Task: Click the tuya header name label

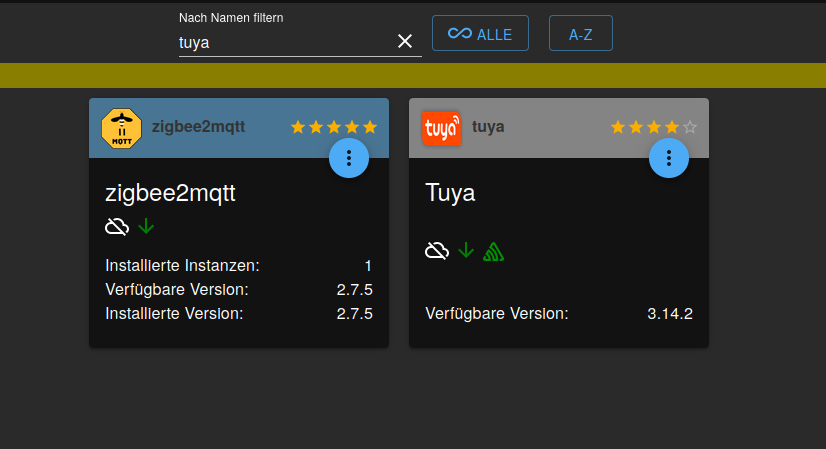Action: (488, 127)
